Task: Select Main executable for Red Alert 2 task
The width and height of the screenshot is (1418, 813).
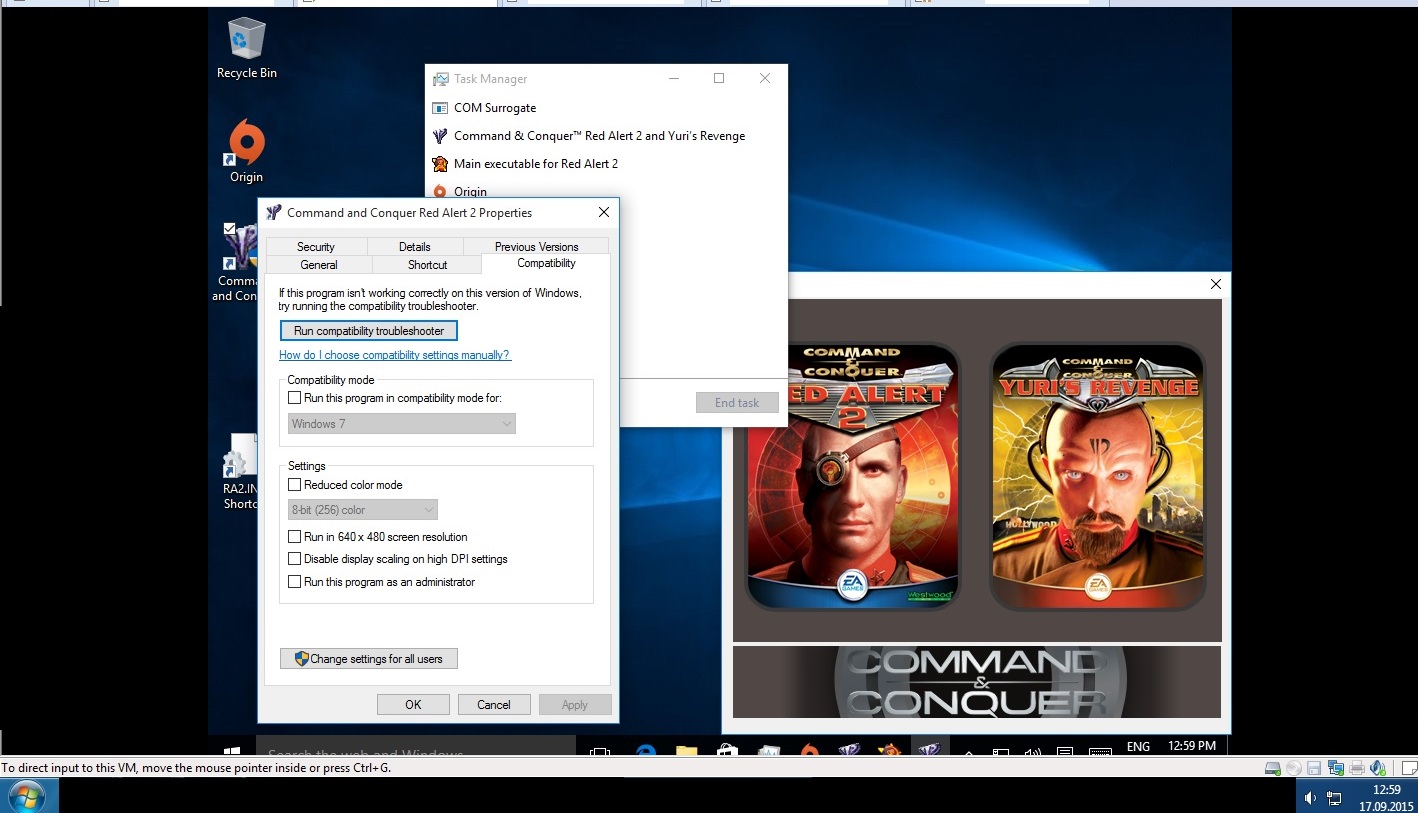Action: (526, 164)
